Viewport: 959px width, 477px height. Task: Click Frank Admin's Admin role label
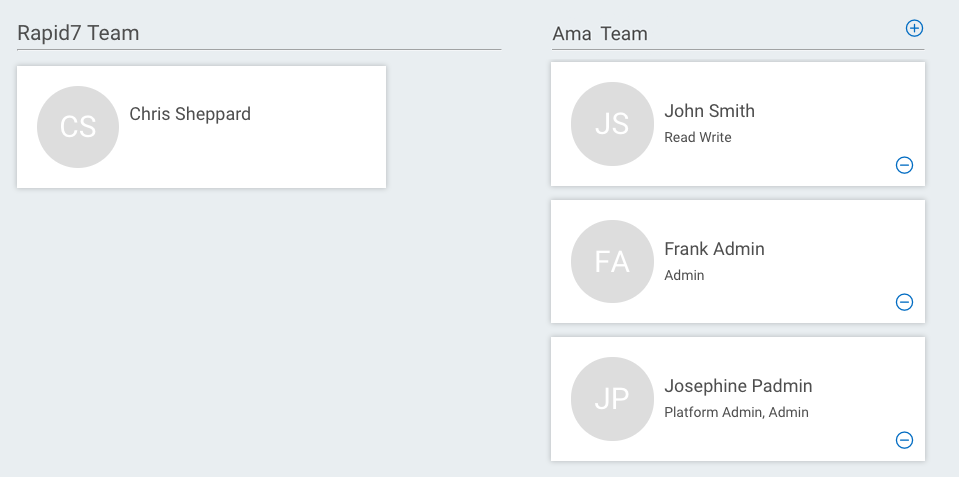pos(684,275)
